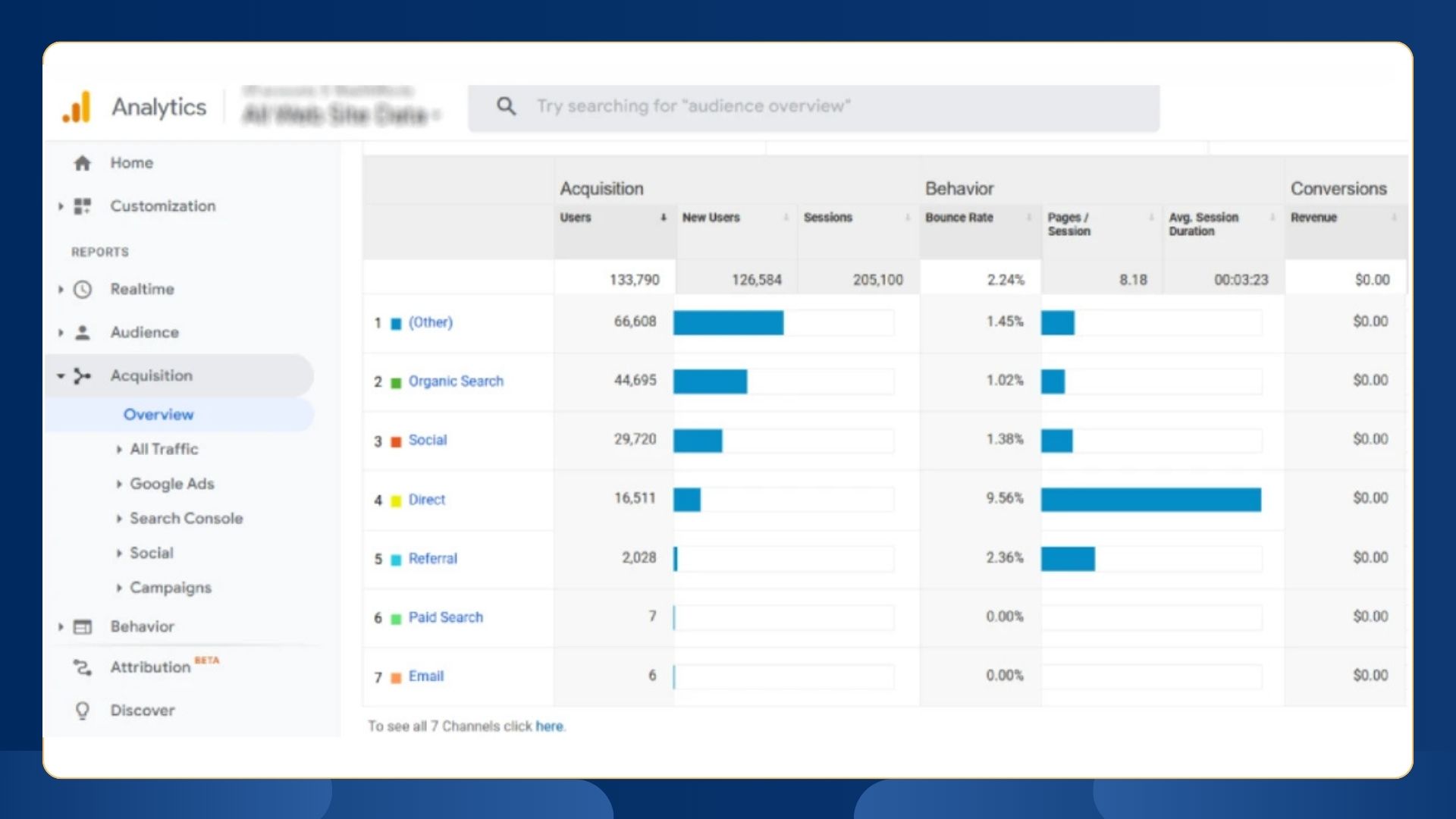Sort by Revenue column arrow
Viewport: 1456px width, 819px height.
pyautogui.click(x=1394, y=218)
